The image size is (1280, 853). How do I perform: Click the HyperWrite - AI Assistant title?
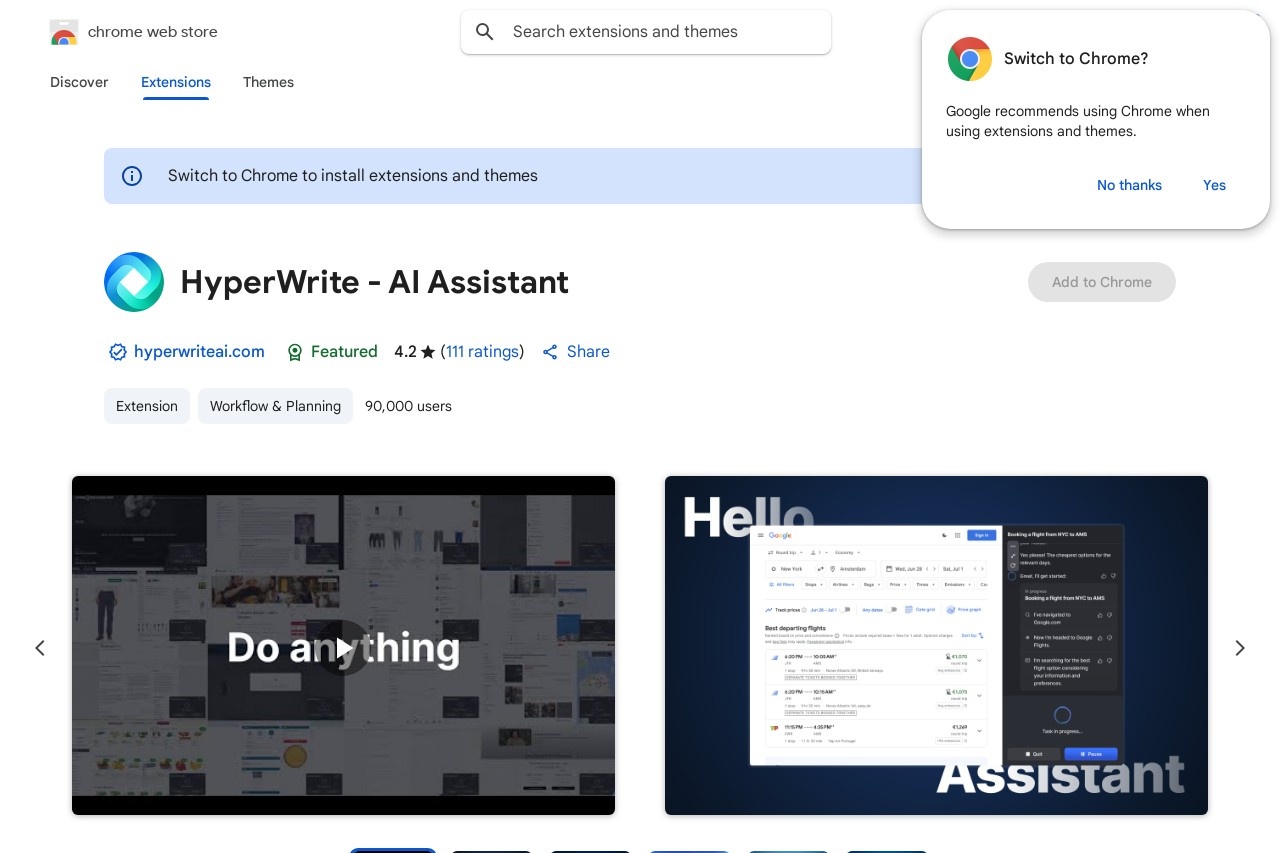tap(374, 282)
